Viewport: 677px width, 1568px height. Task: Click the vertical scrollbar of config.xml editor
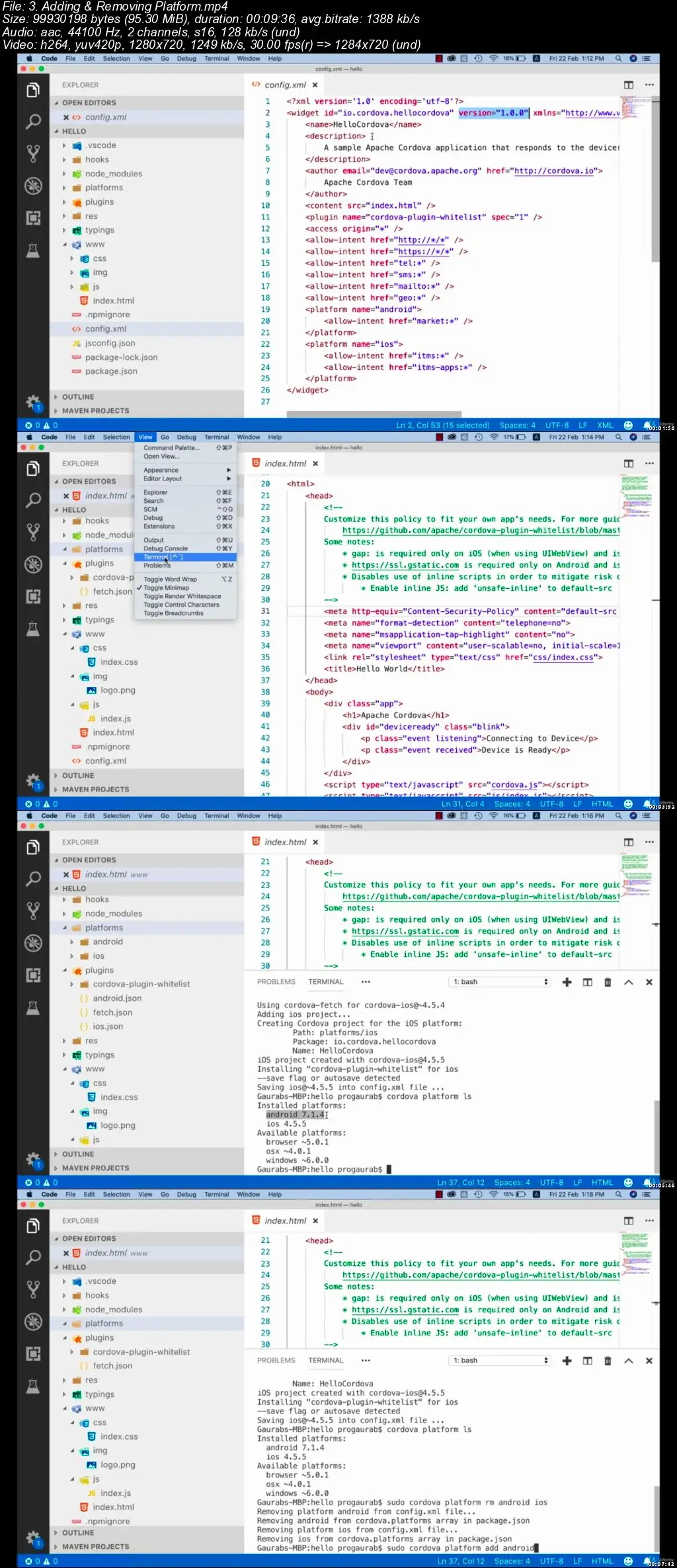[655, 178]
